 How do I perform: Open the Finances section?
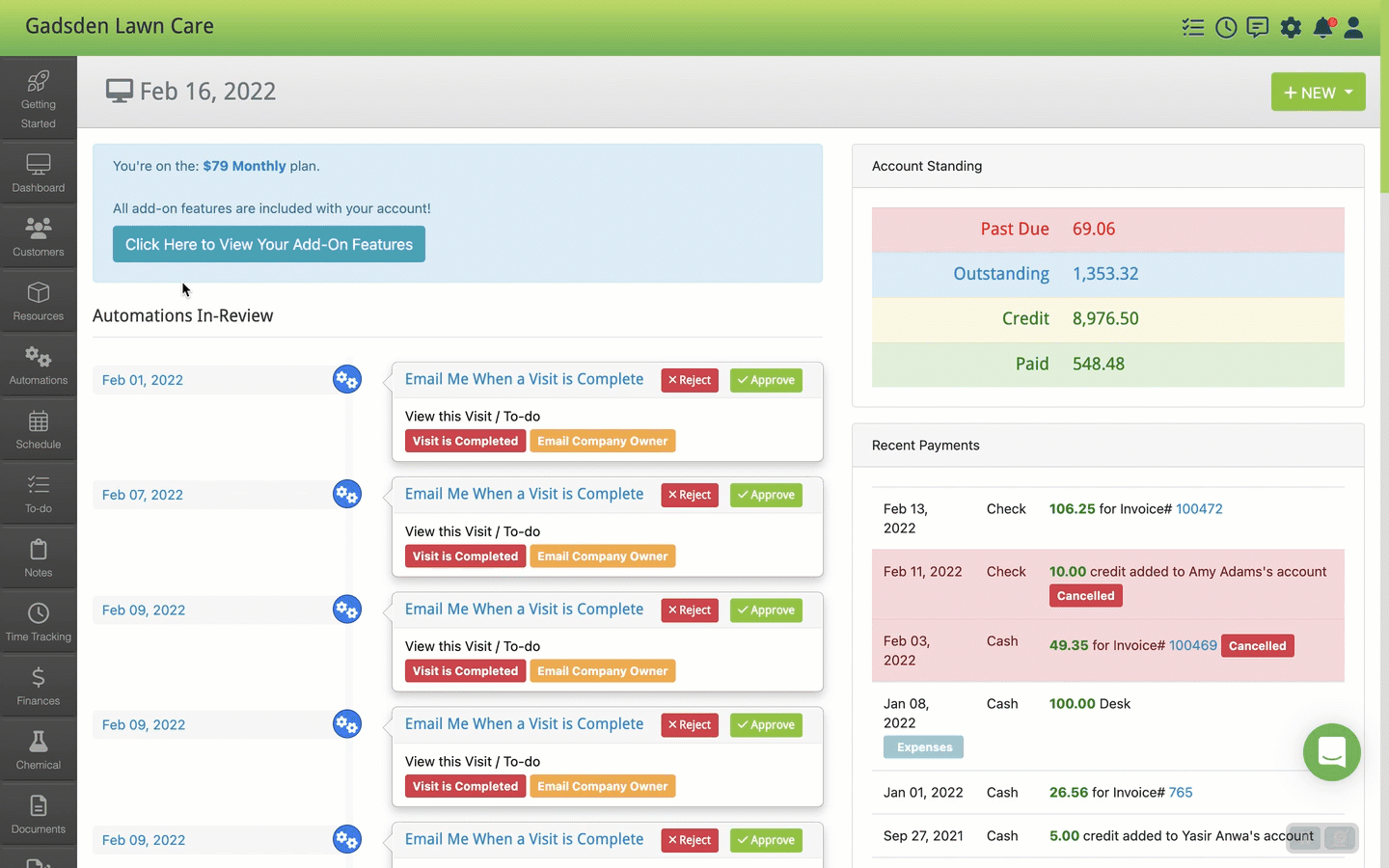(39, 686)
